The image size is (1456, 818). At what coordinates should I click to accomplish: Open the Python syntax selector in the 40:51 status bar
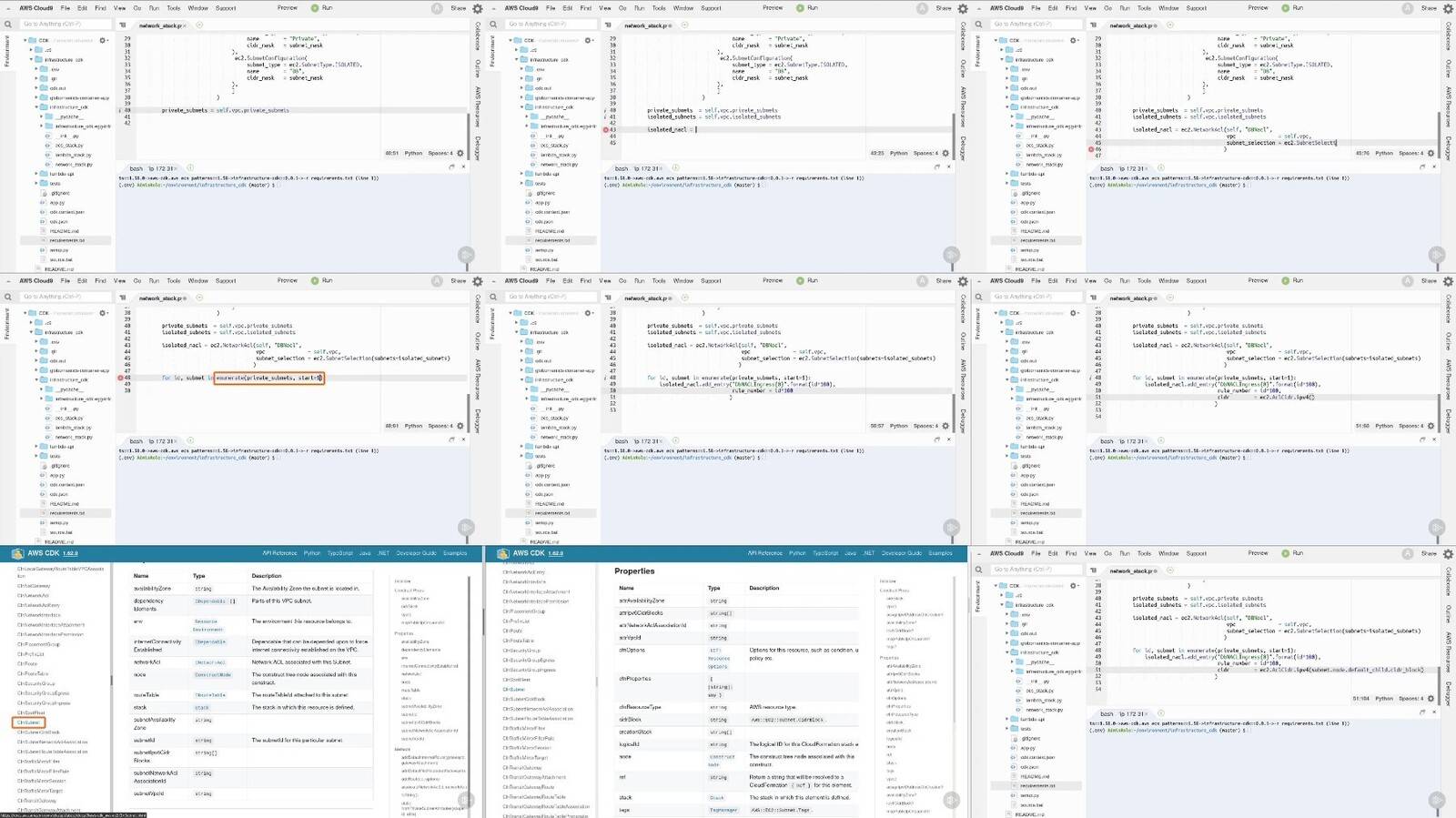413,153
